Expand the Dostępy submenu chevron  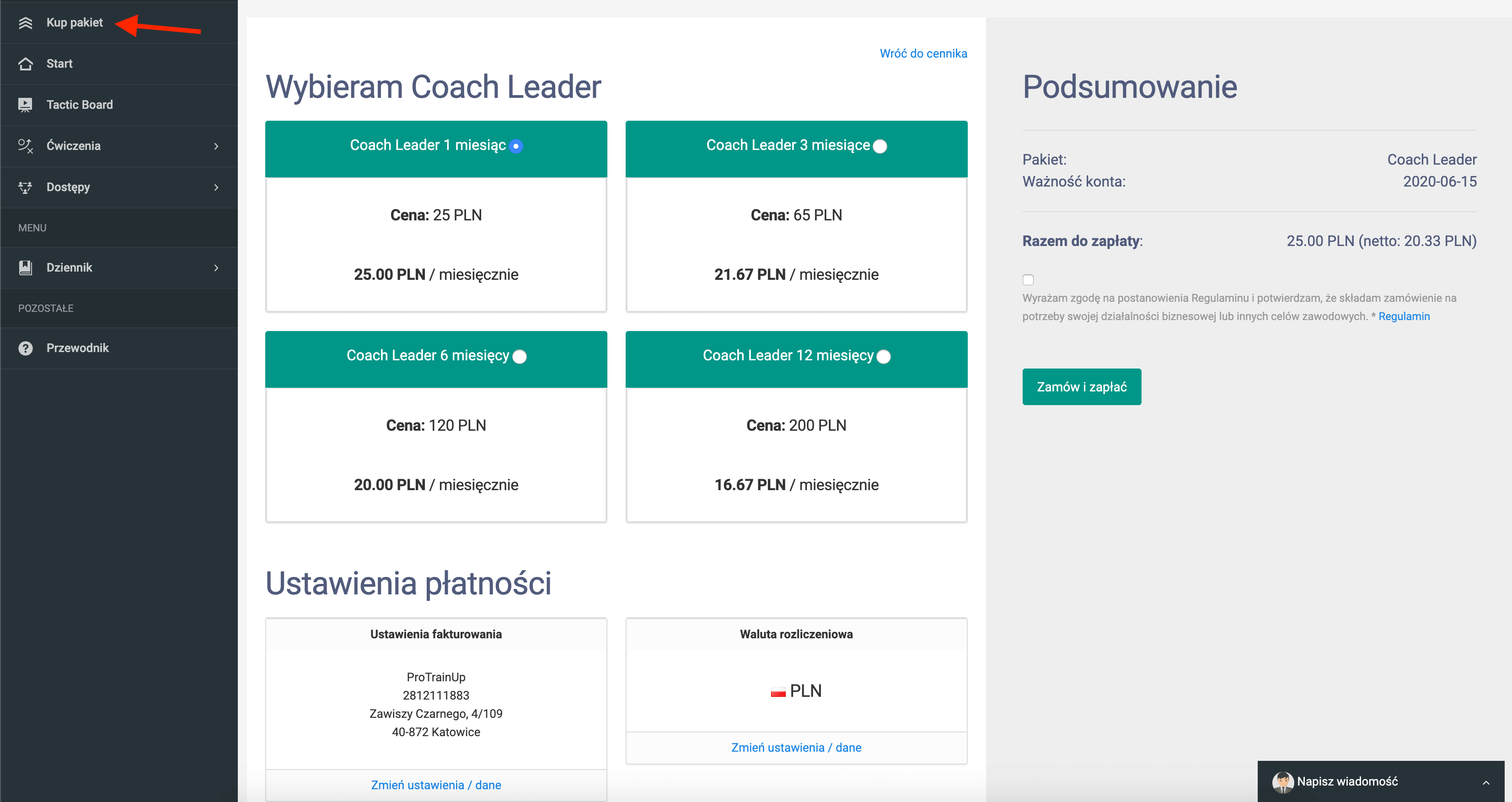(x=217, y=187)
